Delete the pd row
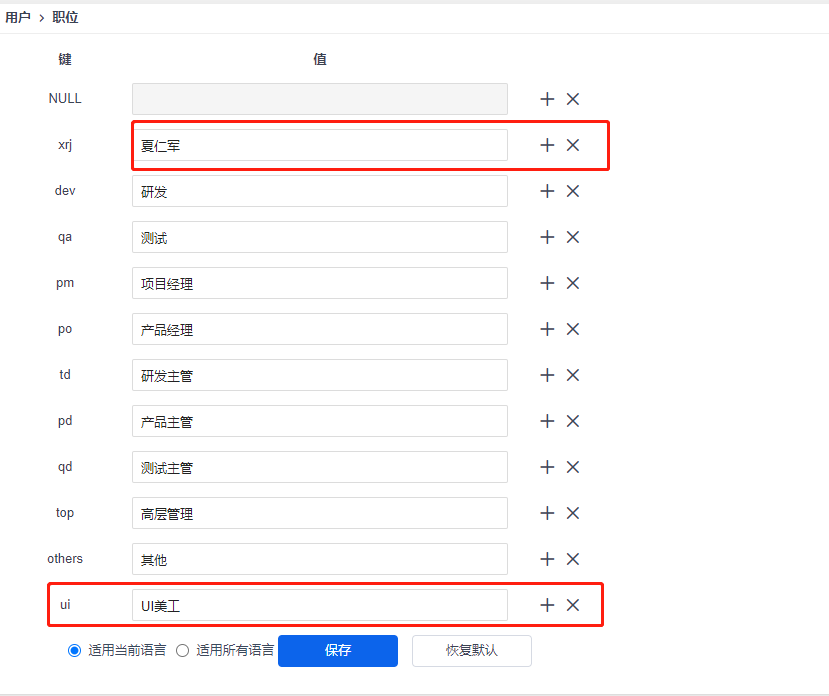The width and height of the screenshot is (829, 696). (x=573, y=421)
